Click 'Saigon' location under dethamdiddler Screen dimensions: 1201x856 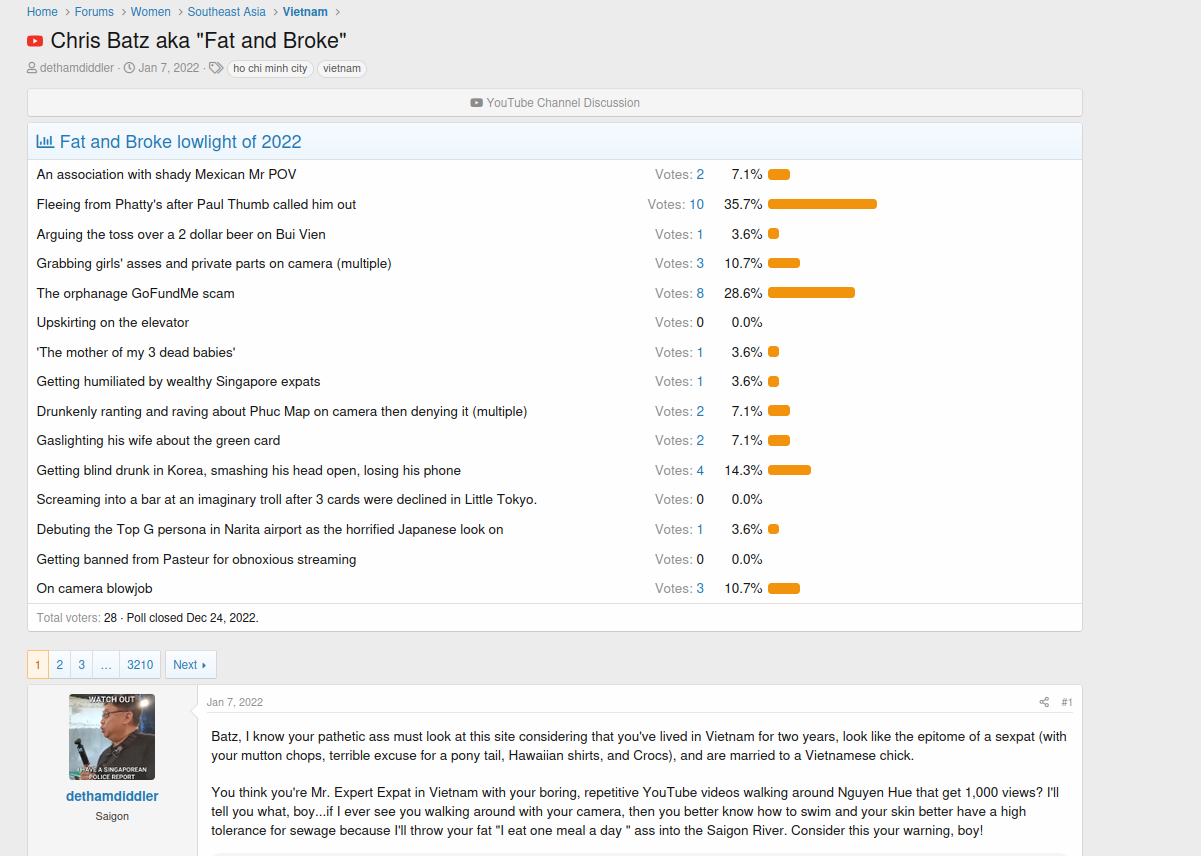pyautogui.click(x=112, y=816)
